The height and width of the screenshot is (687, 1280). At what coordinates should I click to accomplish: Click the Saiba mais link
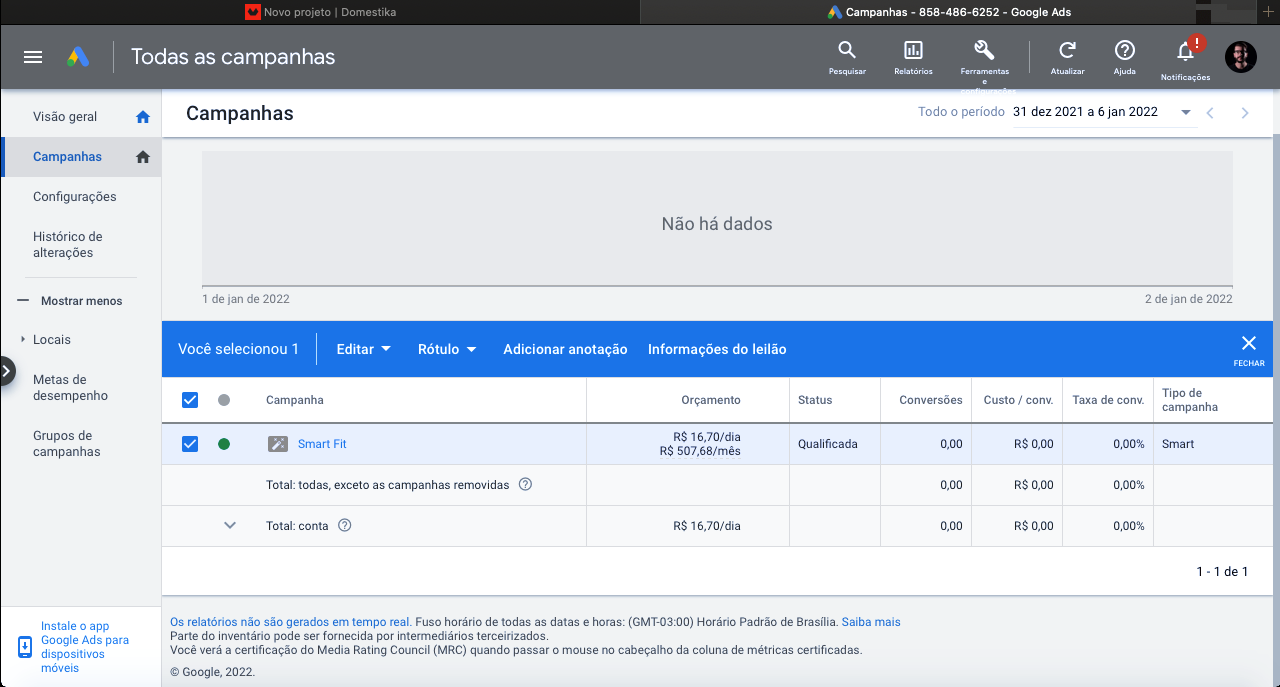tap(871, 622)
